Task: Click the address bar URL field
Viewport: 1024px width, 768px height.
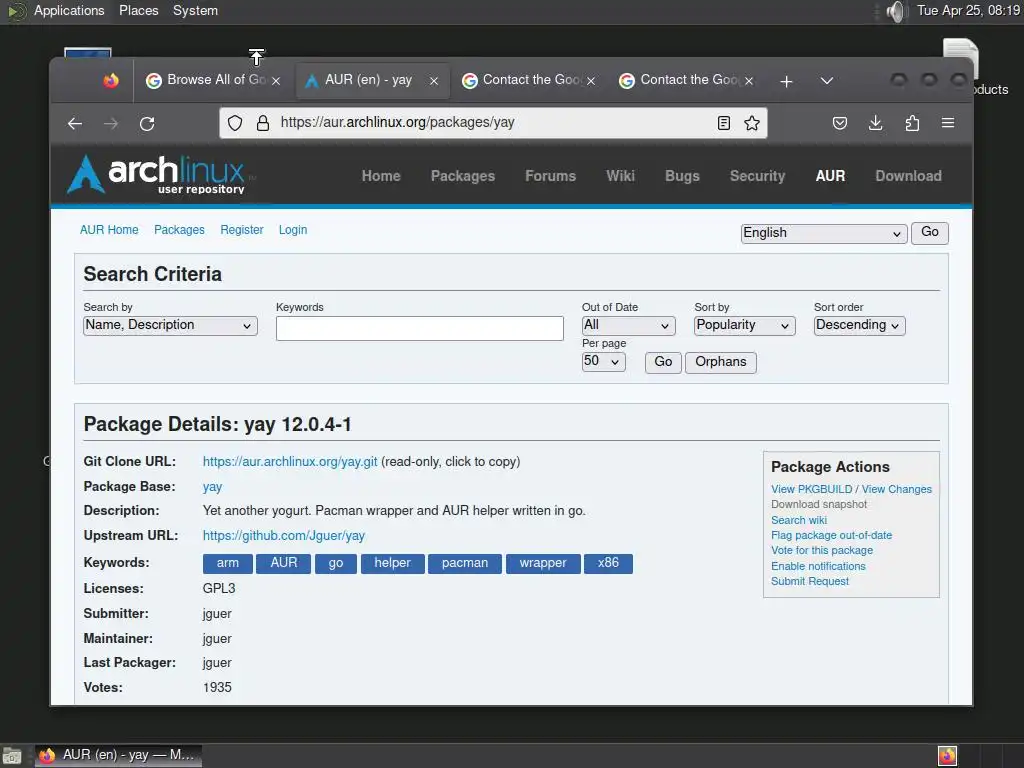Action: [493, 123]
